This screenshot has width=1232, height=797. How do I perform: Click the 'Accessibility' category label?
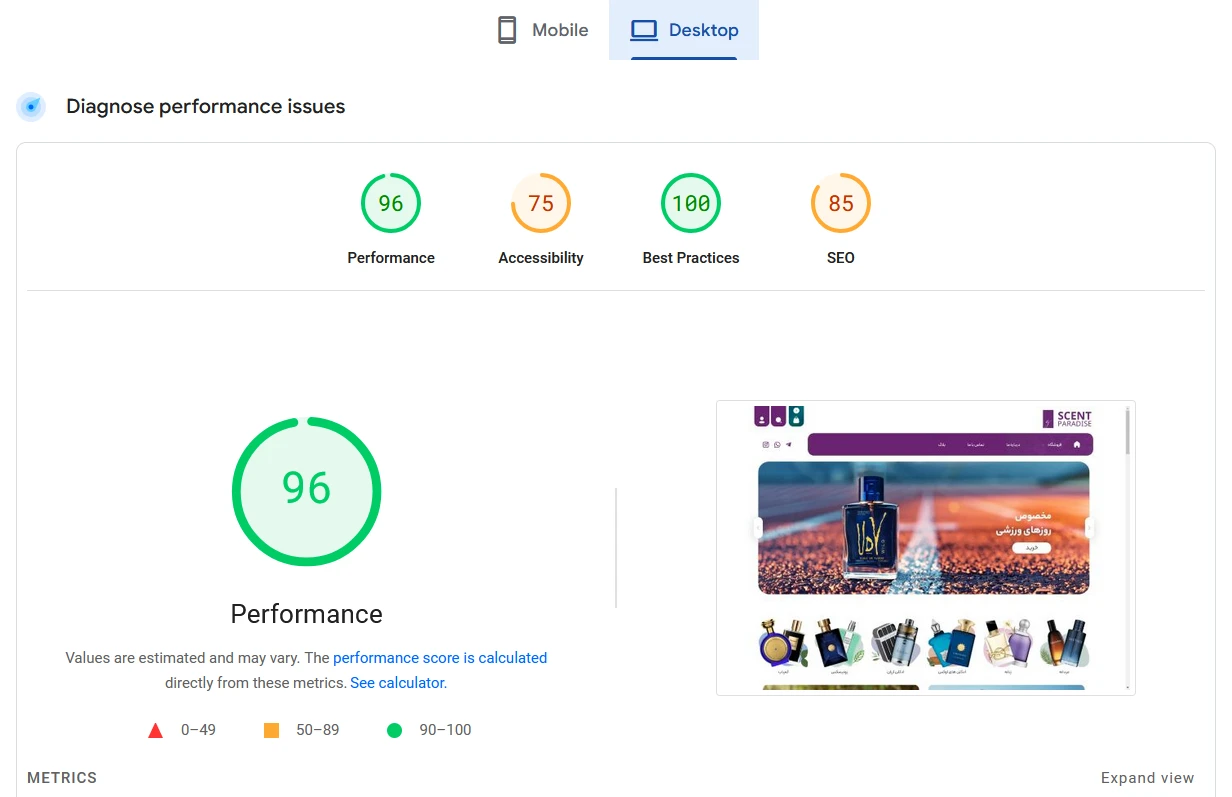point(540,258)
